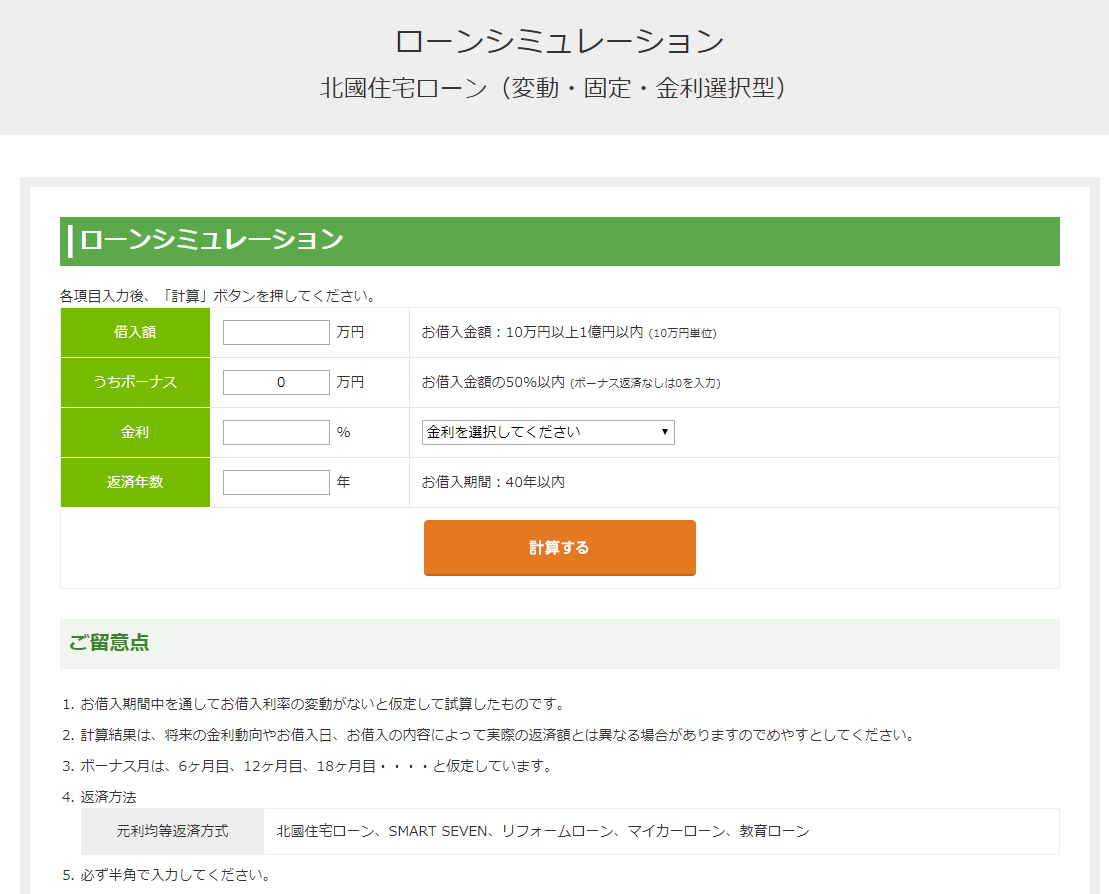Open the 金利を選択してください dropdown

548,432
